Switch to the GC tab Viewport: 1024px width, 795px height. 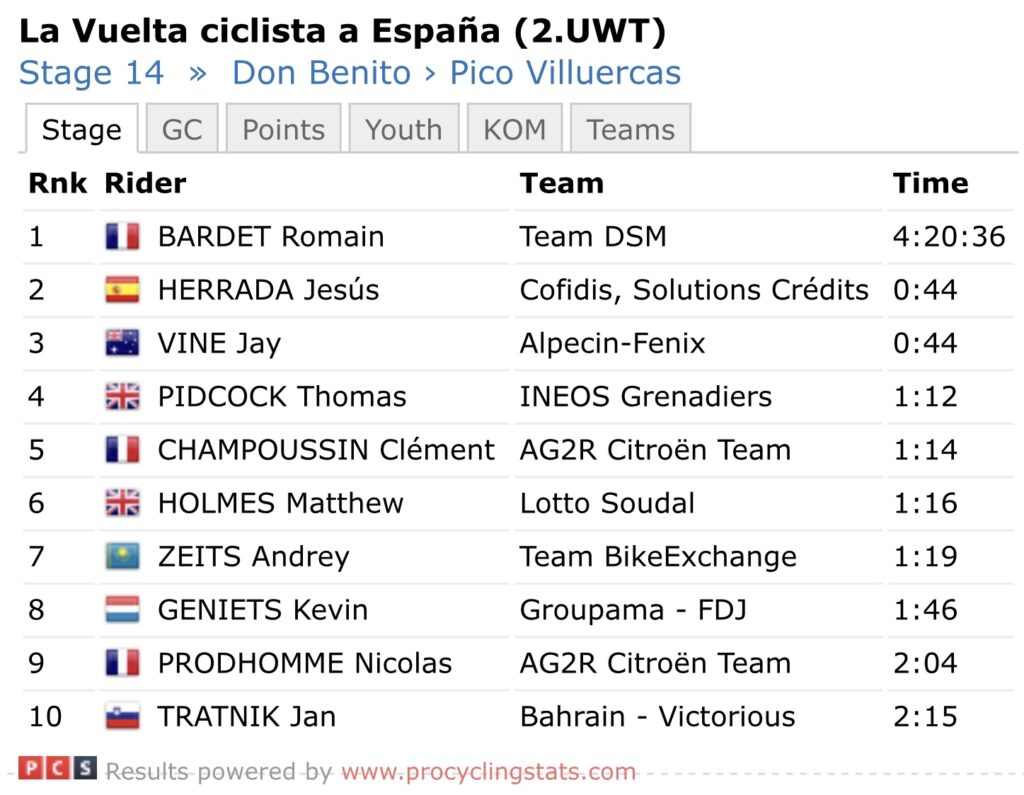(x=182, y=130)
